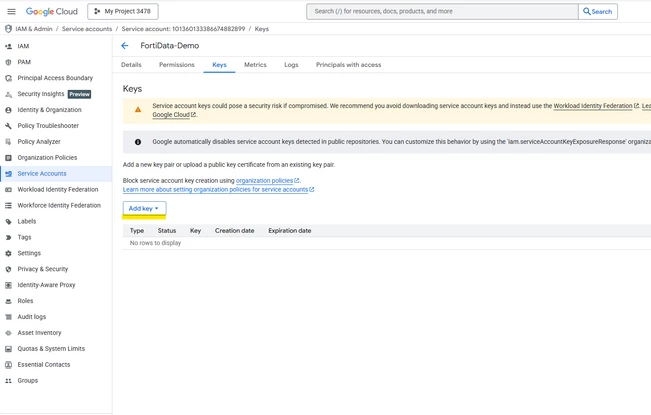Sort by the Creation date column header
Image resolution: width=651 pixels, height=415 pixels.
235,231
